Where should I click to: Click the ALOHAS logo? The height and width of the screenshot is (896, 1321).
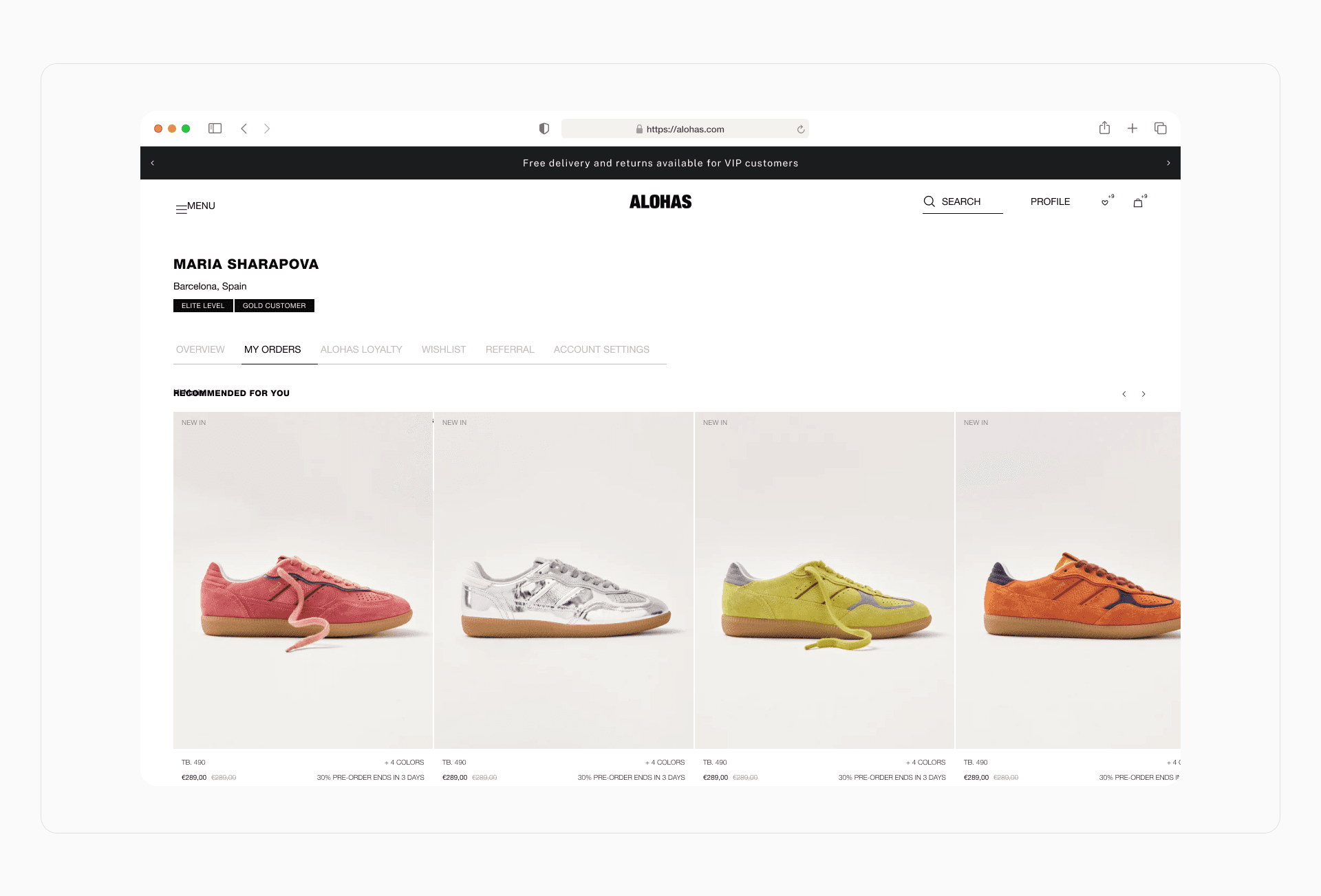tap(660, 201)
